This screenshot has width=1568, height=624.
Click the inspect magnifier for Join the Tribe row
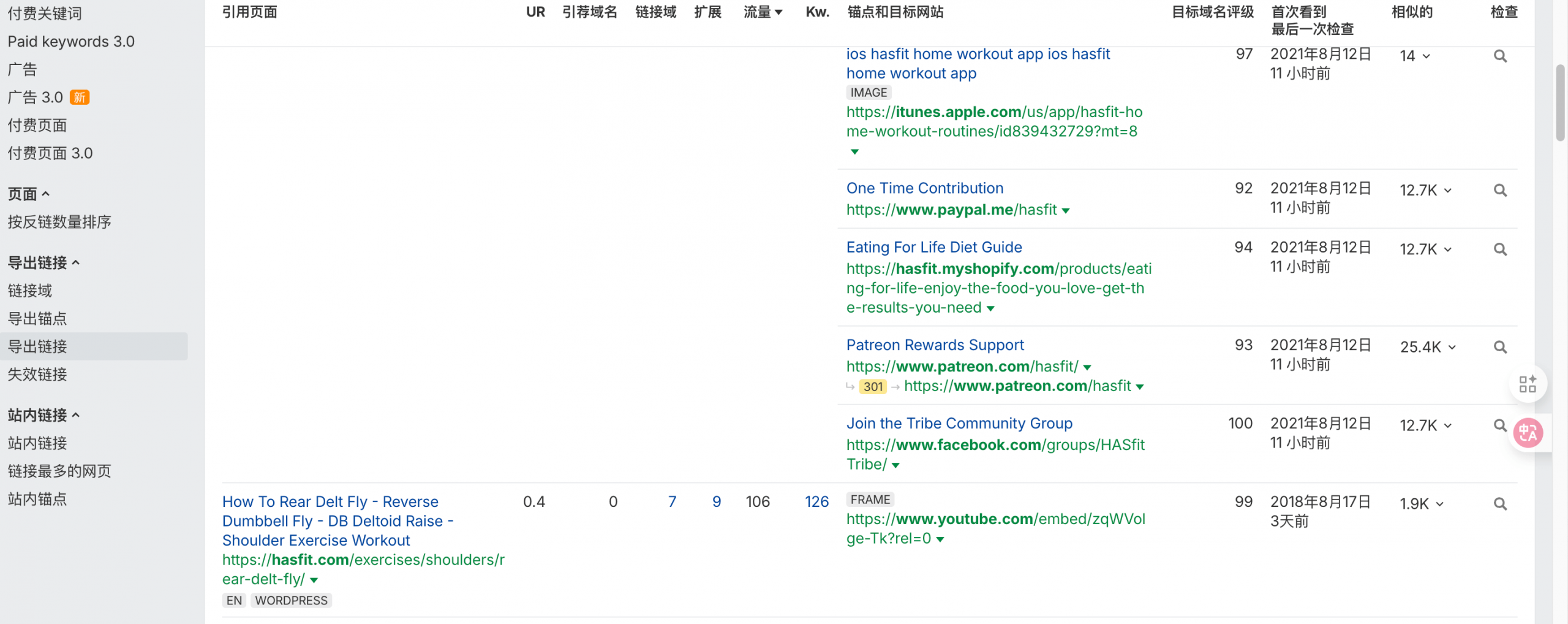(x=1500, y=425)
